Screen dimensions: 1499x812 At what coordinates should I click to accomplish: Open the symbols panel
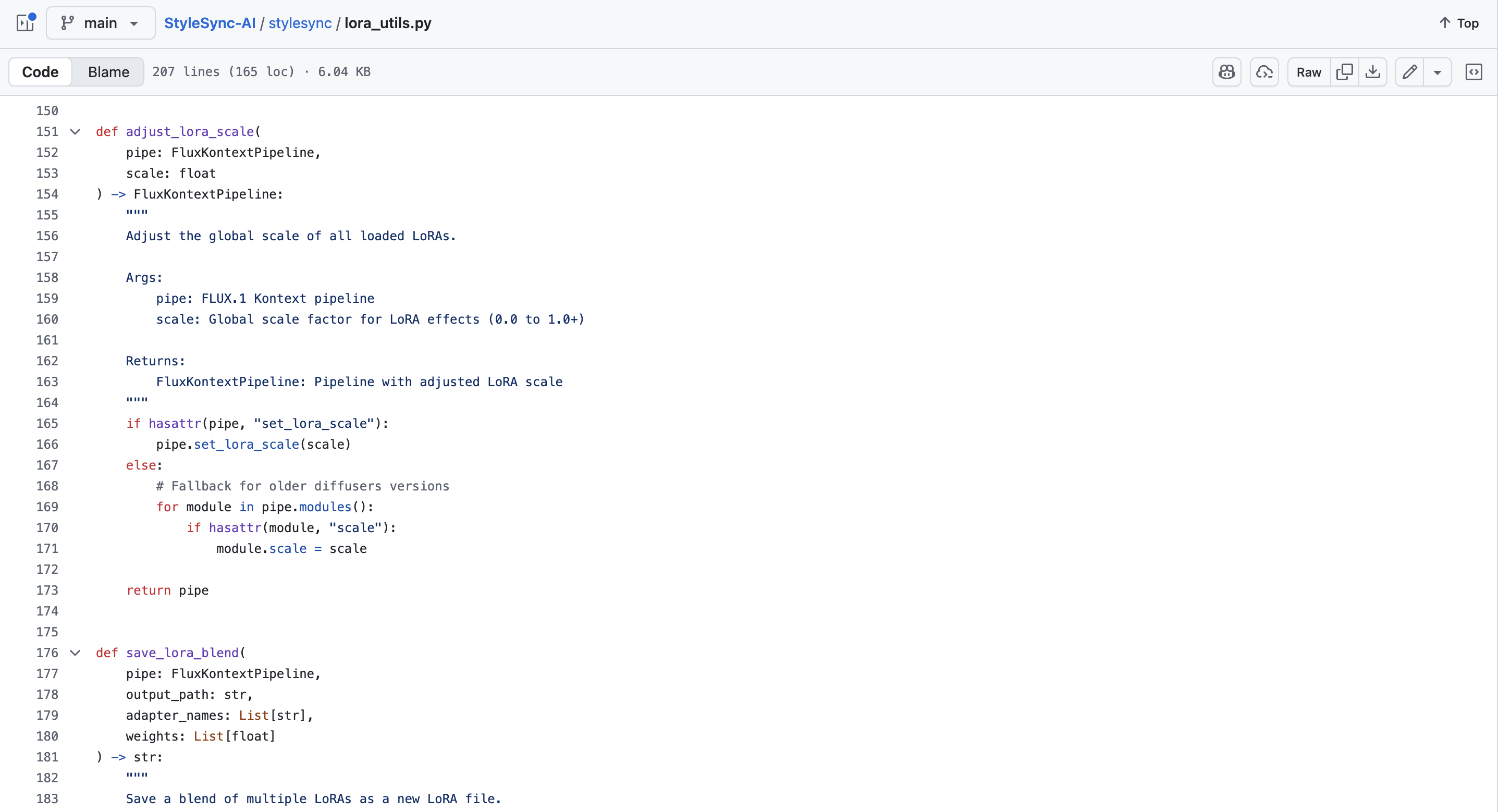1473,71
